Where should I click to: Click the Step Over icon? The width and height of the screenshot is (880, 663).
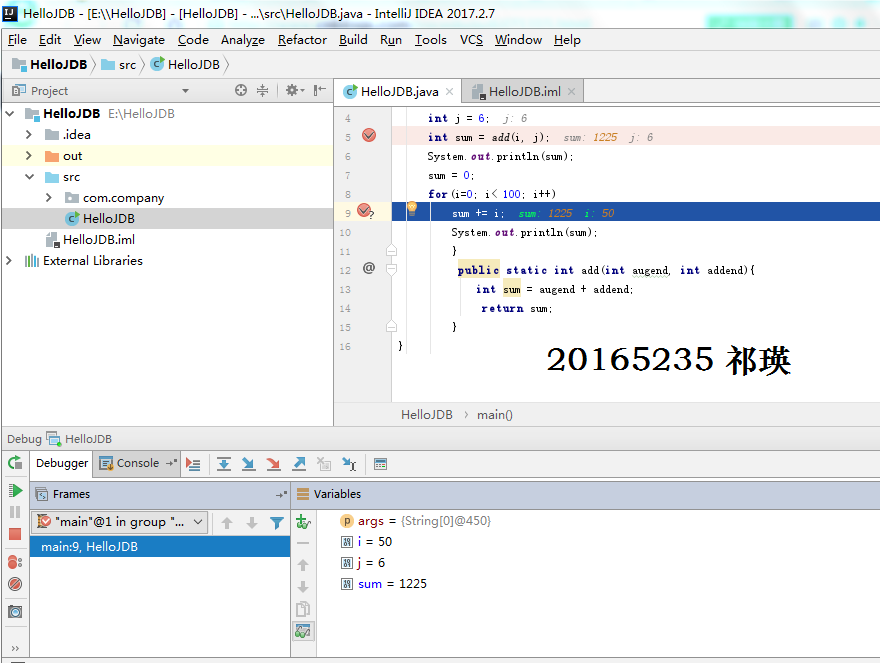[224, 464]
